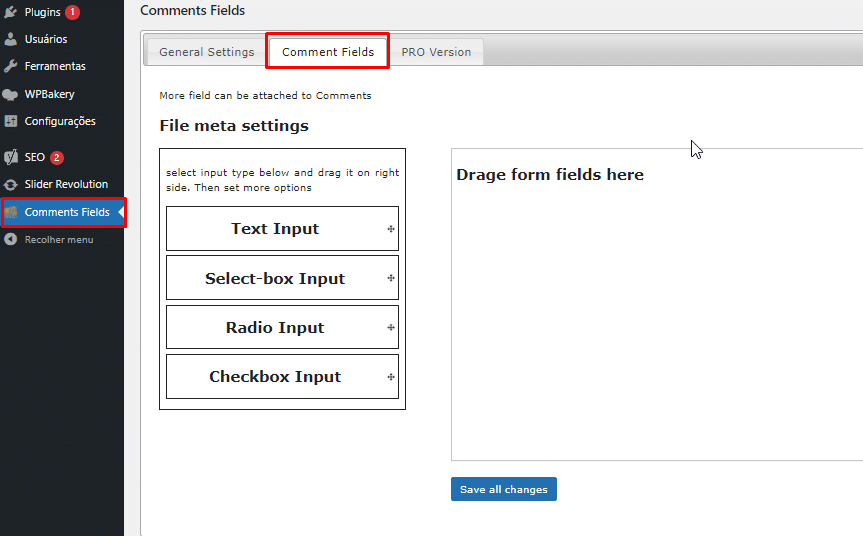Image resolution: width=863 pixels, height=536 pixels.
Task: Select the Select-box Input field type
Action: [x=282, y=278]
